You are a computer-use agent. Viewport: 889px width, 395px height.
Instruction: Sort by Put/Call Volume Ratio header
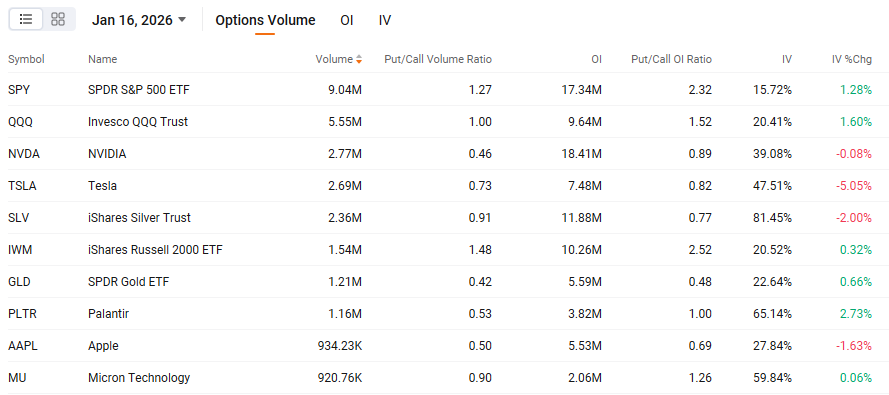(x=438, y=59)
